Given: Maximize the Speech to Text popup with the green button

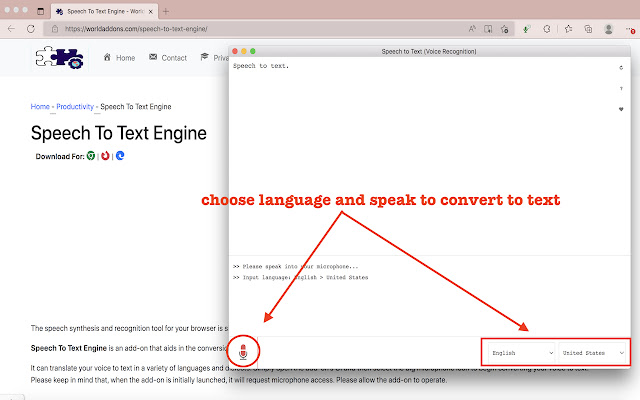Looking at the screenshot, I should click(x=253, y=51).
